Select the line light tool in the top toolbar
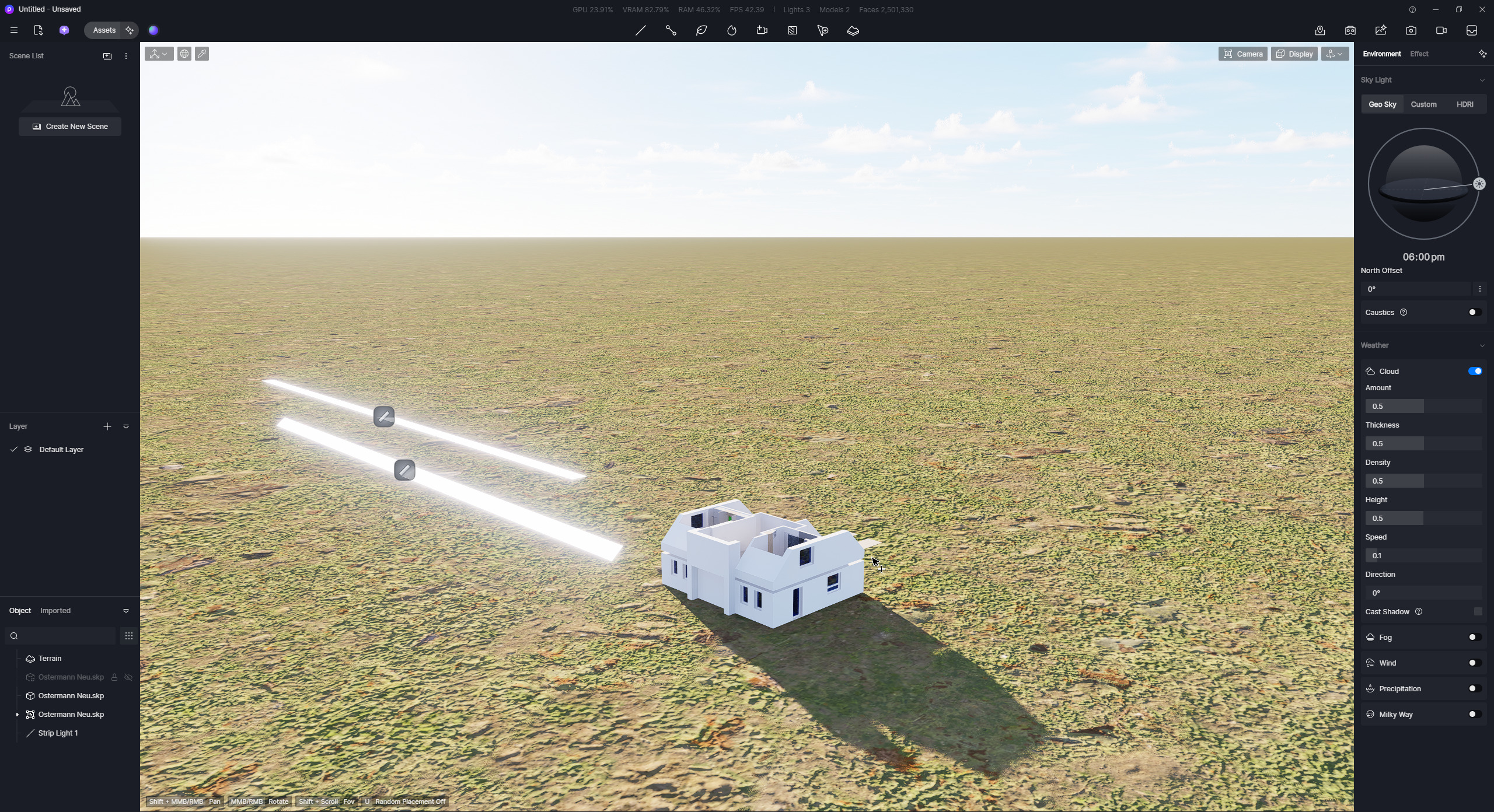Screen dimensions: 1494x812 point(640,30)
